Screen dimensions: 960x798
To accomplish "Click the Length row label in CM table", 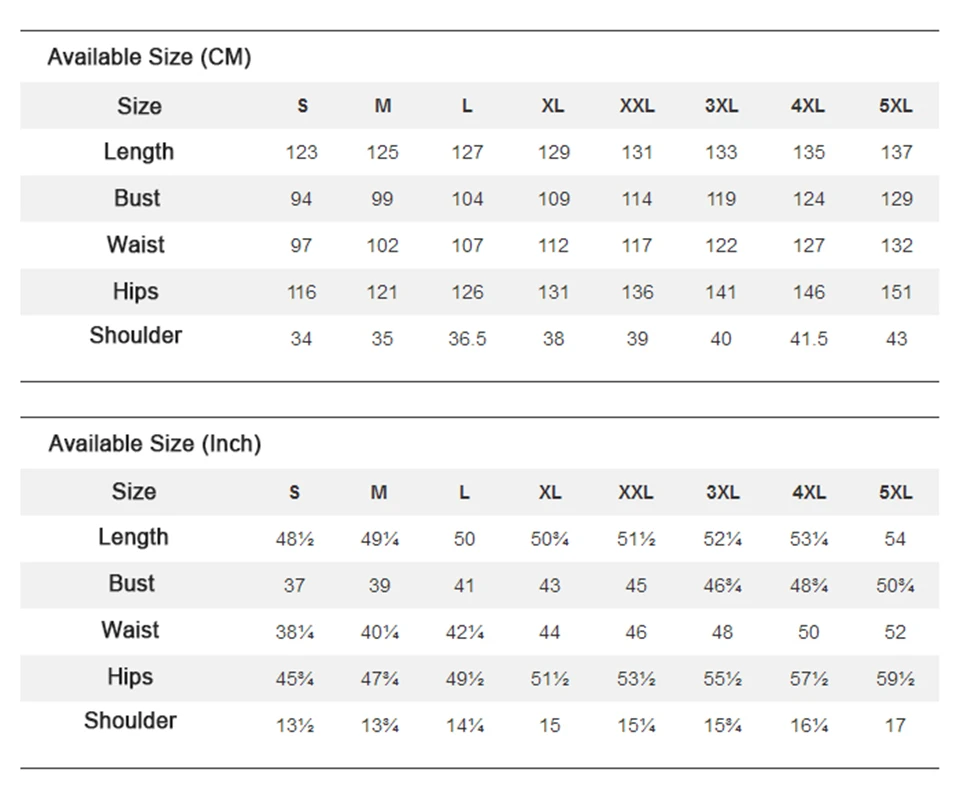I will click(x=139, y=151).
